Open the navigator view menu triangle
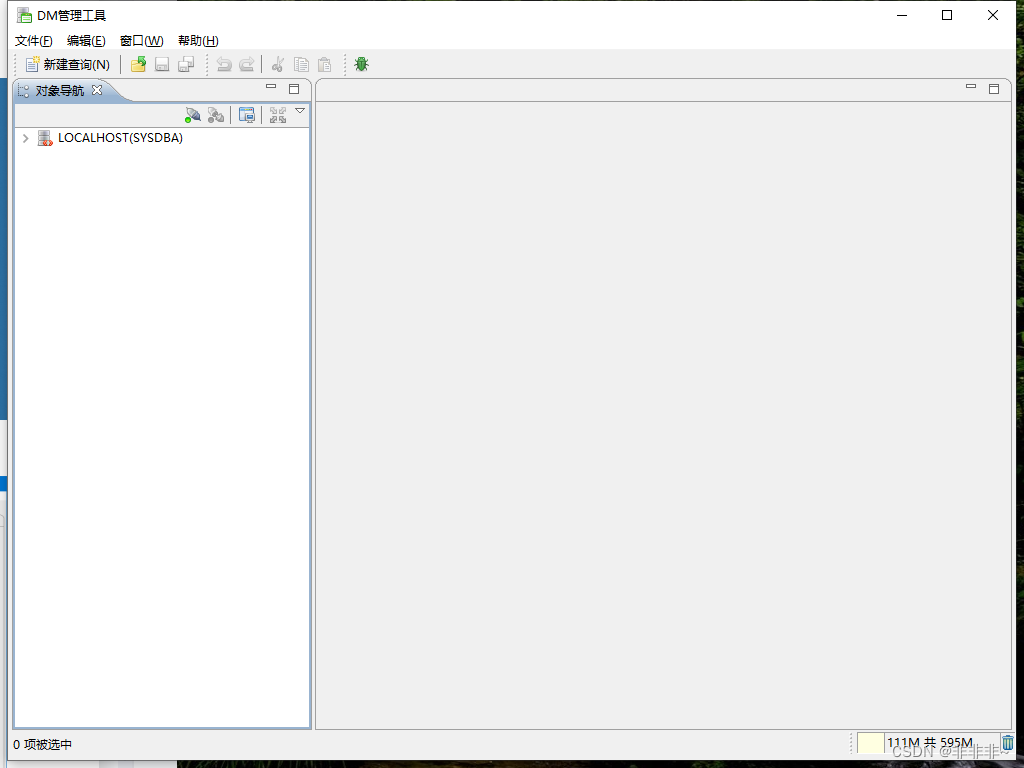Screen dimensions: 1024x768 click(300, 111)
